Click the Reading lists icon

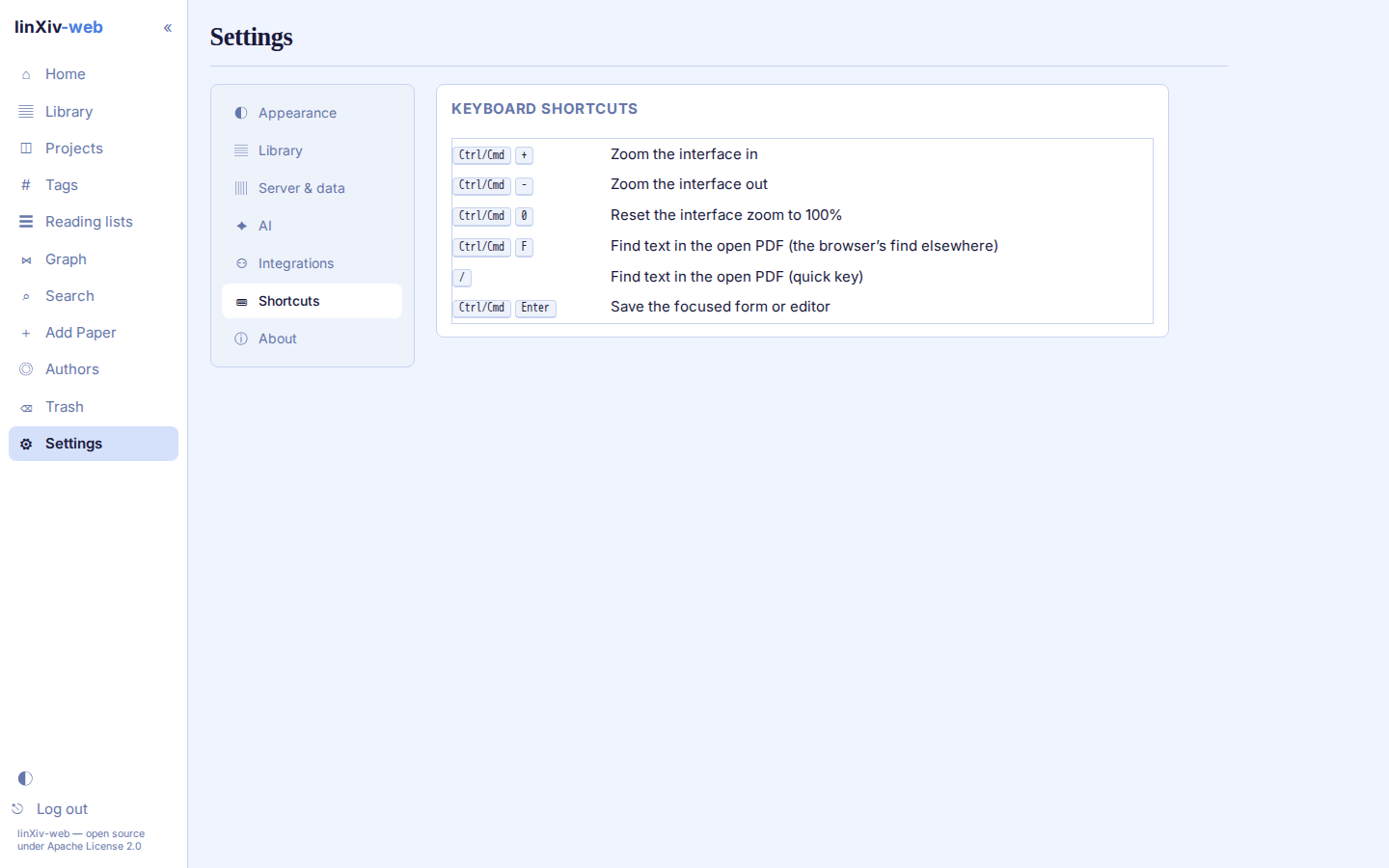[26, 222]
